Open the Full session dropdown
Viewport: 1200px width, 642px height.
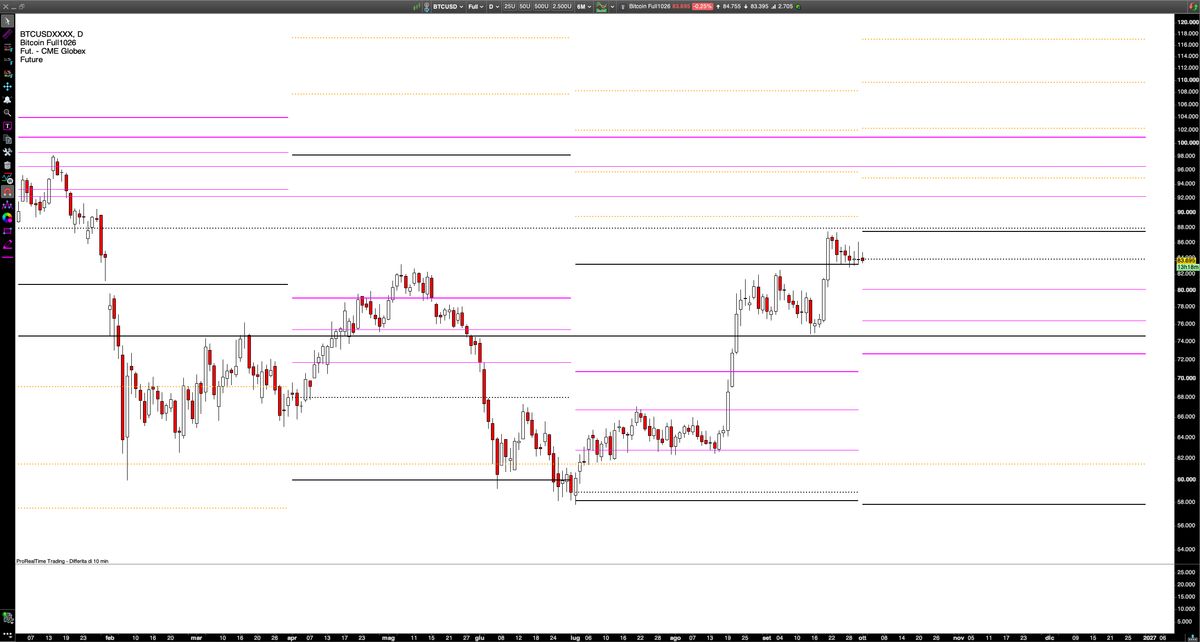[475, 6]
